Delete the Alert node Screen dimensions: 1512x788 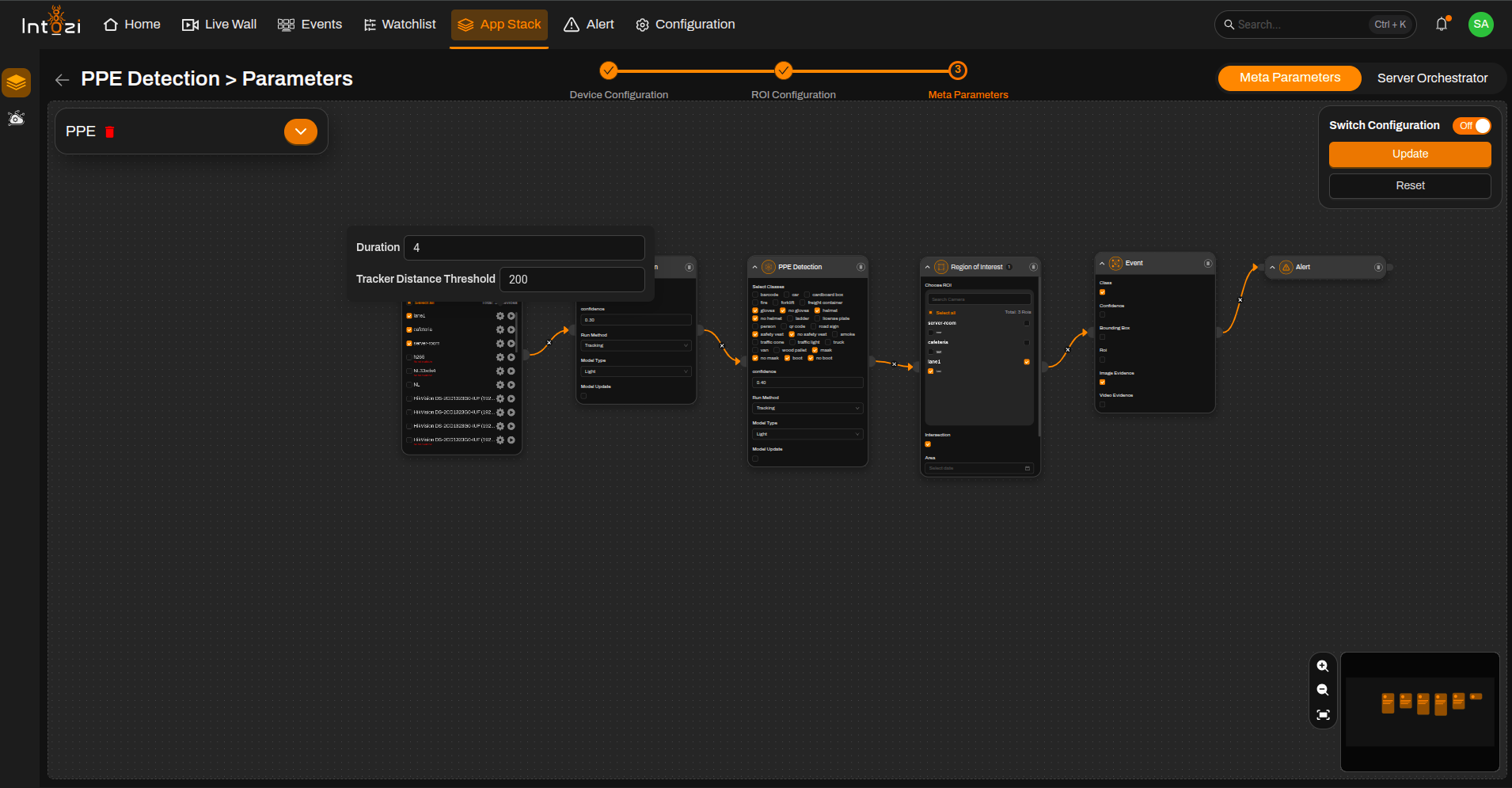pos(1378,267)
